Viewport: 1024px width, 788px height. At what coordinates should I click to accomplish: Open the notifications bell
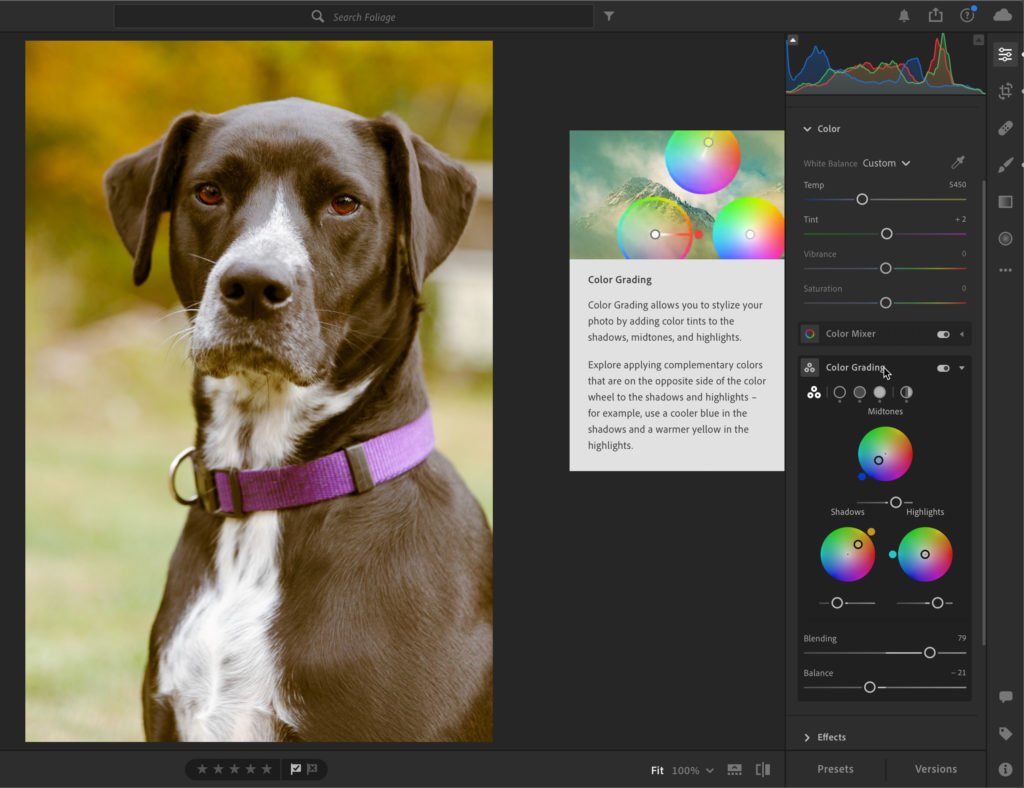904,16
